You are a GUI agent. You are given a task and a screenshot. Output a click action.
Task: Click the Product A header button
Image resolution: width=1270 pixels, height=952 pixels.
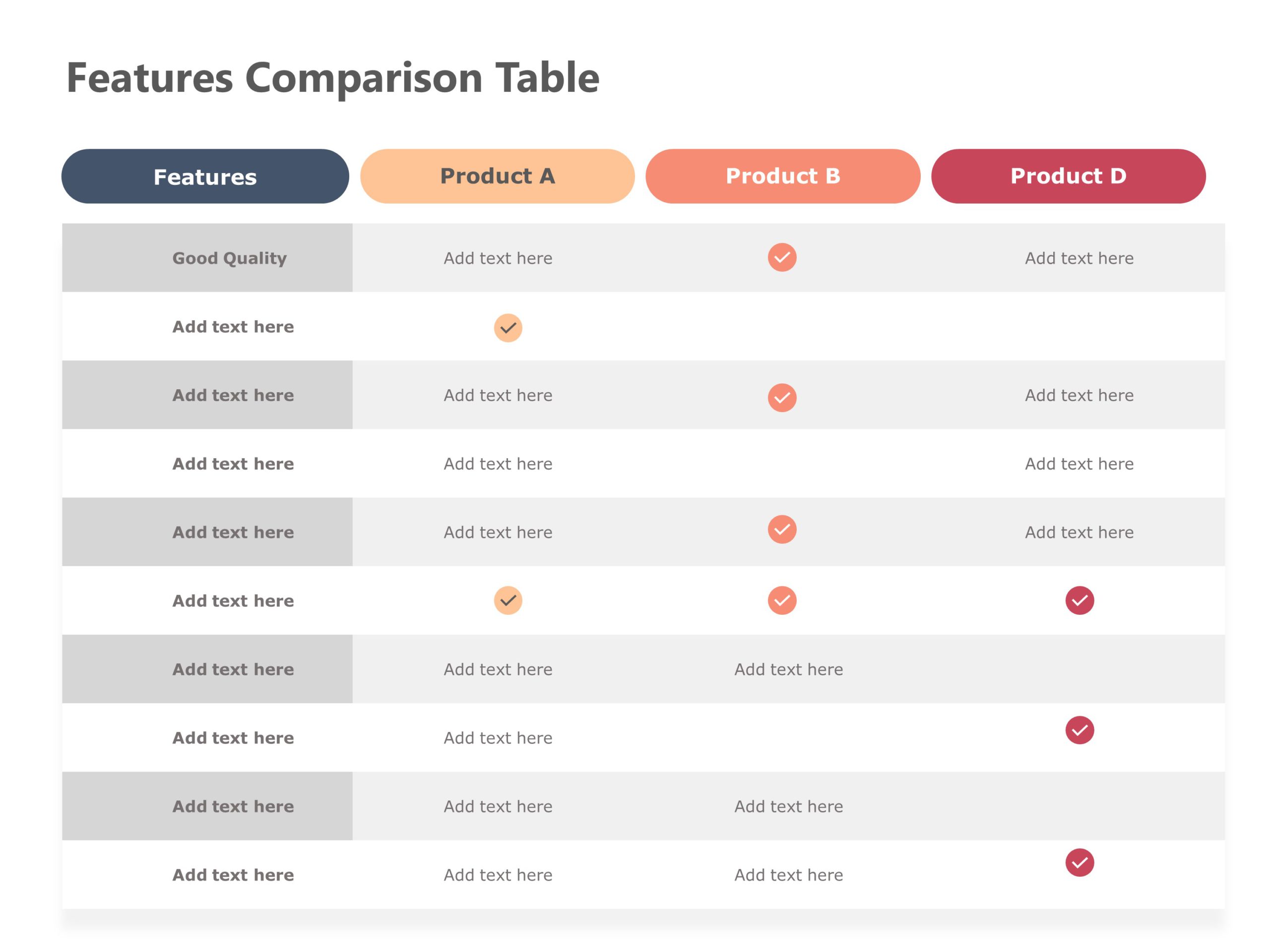pos(498,176)
